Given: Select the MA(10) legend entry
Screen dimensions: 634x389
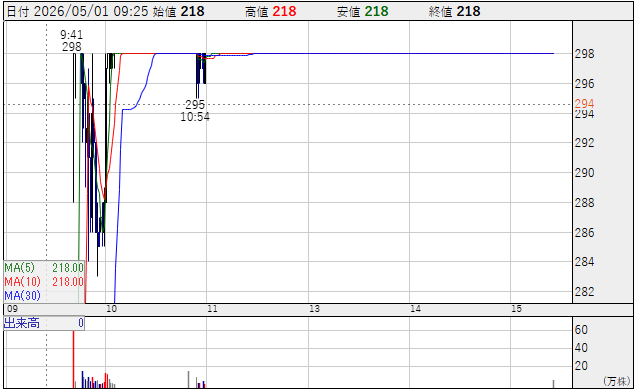Looking at the screenshot, I should 44,281.
